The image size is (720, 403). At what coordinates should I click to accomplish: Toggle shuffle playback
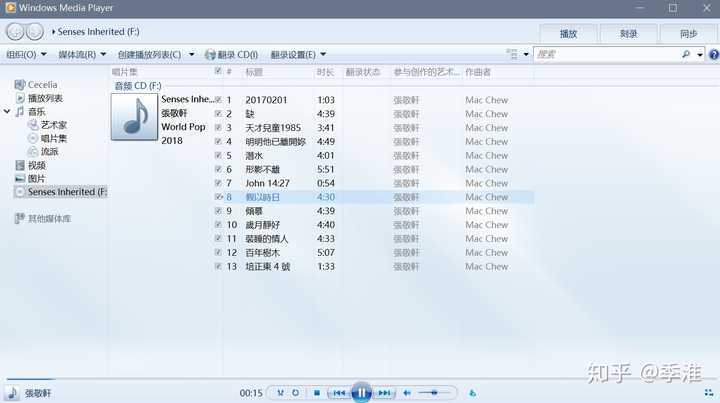tap(280, 393)
